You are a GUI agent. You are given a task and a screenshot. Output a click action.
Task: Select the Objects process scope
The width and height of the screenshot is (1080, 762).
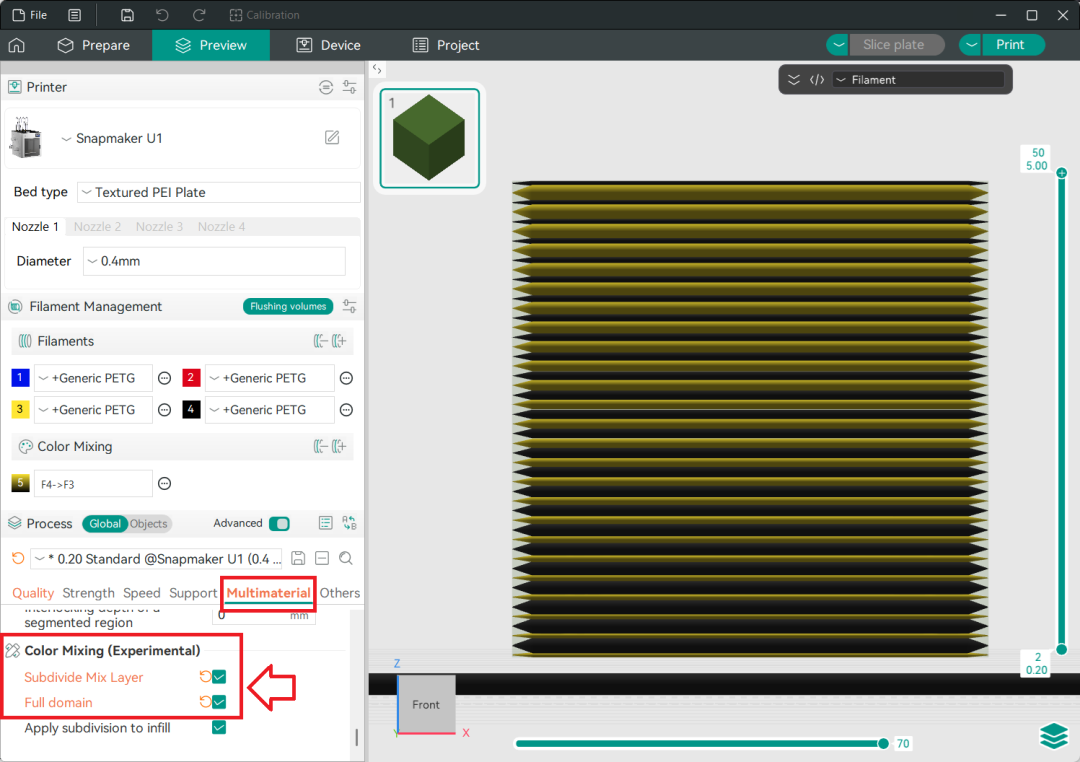149,524
